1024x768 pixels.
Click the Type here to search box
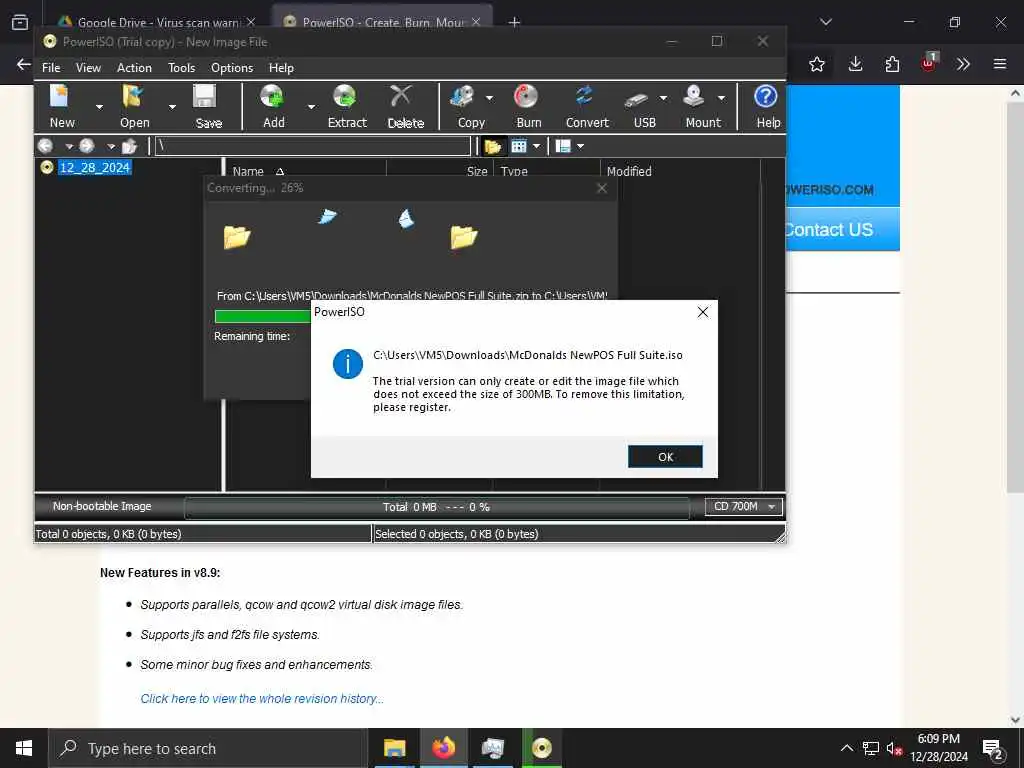(x=208, y=748)
